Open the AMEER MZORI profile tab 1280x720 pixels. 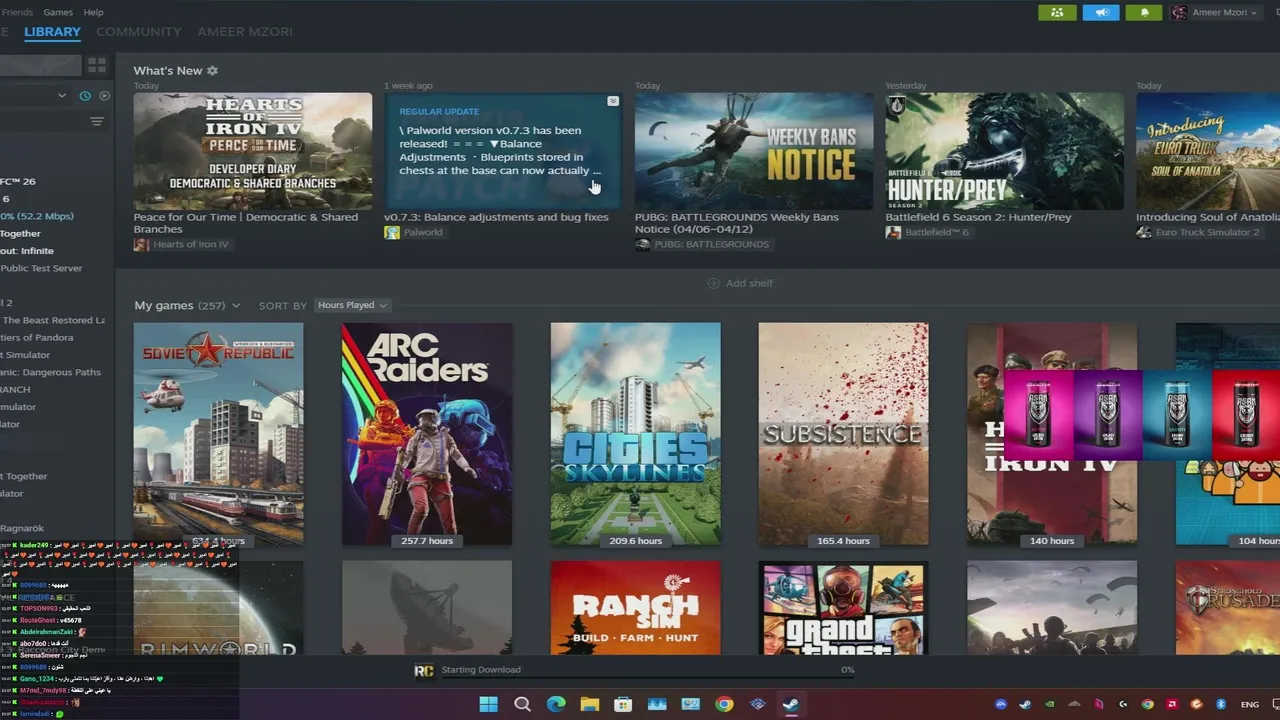pyautogui.click(x=245, y=32)
